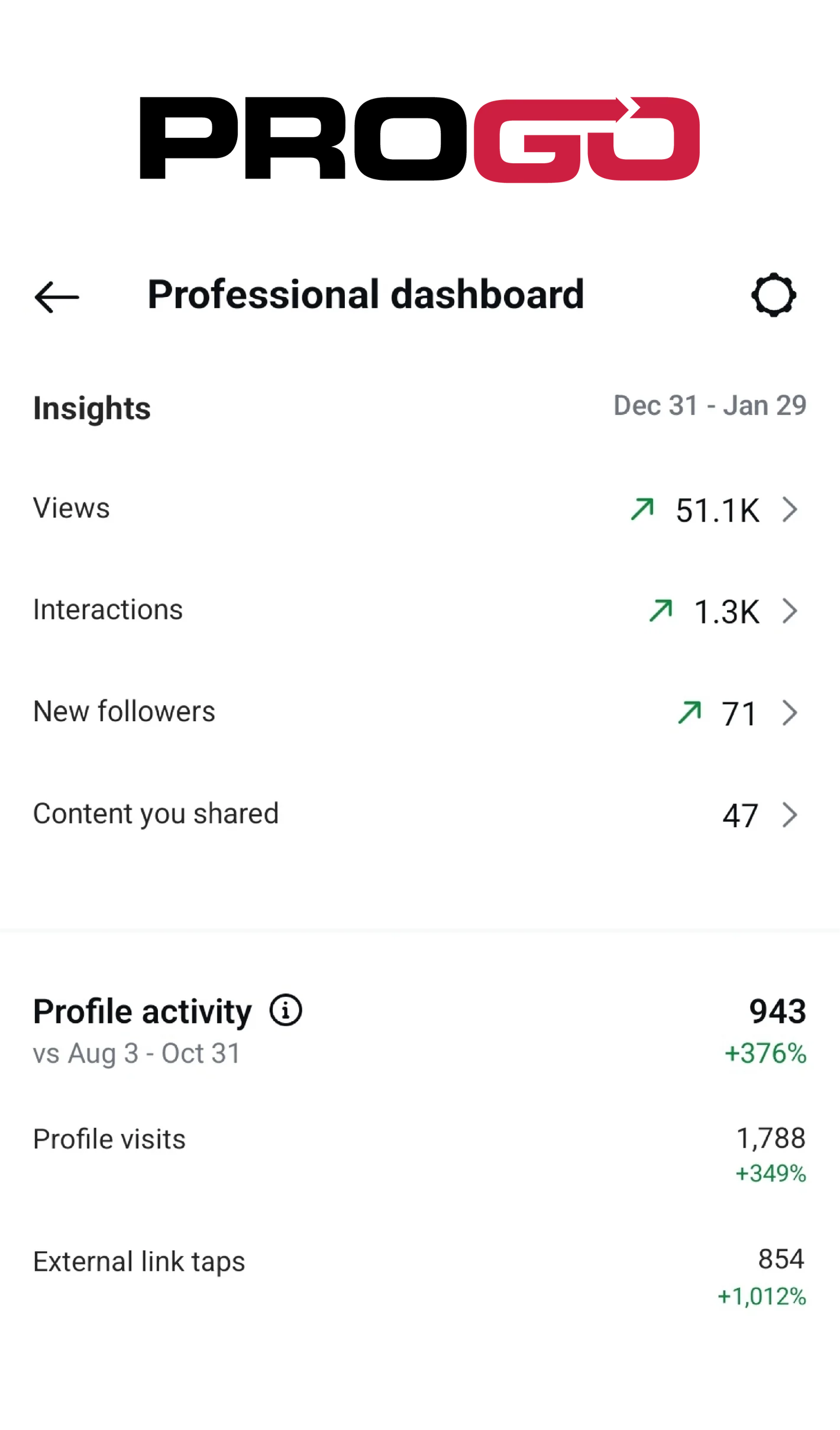Tap the green trend arrow beside Views

pyautogui.click(x=642, y=509)
